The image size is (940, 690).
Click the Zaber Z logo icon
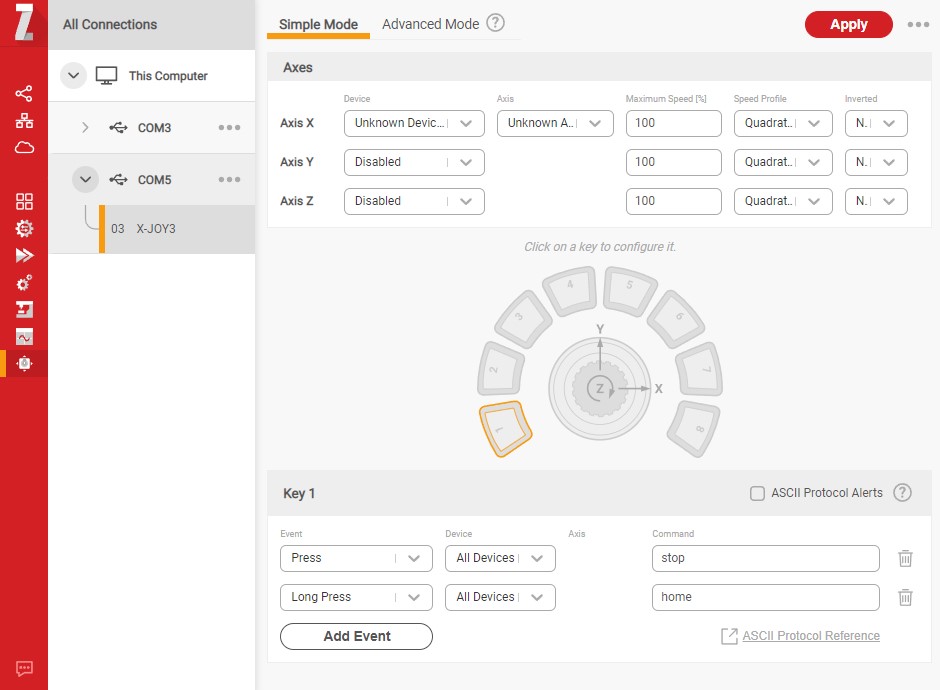click(24, 22)
